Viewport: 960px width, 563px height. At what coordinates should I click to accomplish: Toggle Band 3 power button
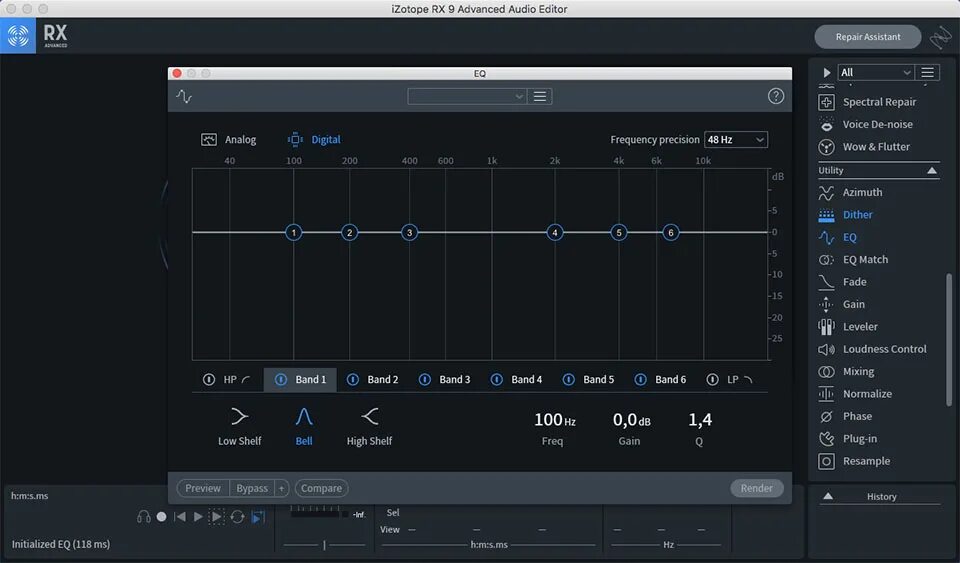[424, 379]
